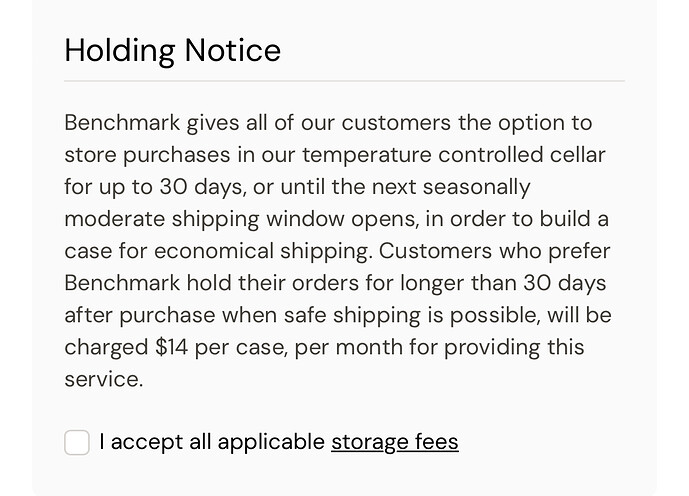Click the "I accept all applicable" label text
Screen dimensions: 689x496
pyautogui.click(x=212, y=441)
